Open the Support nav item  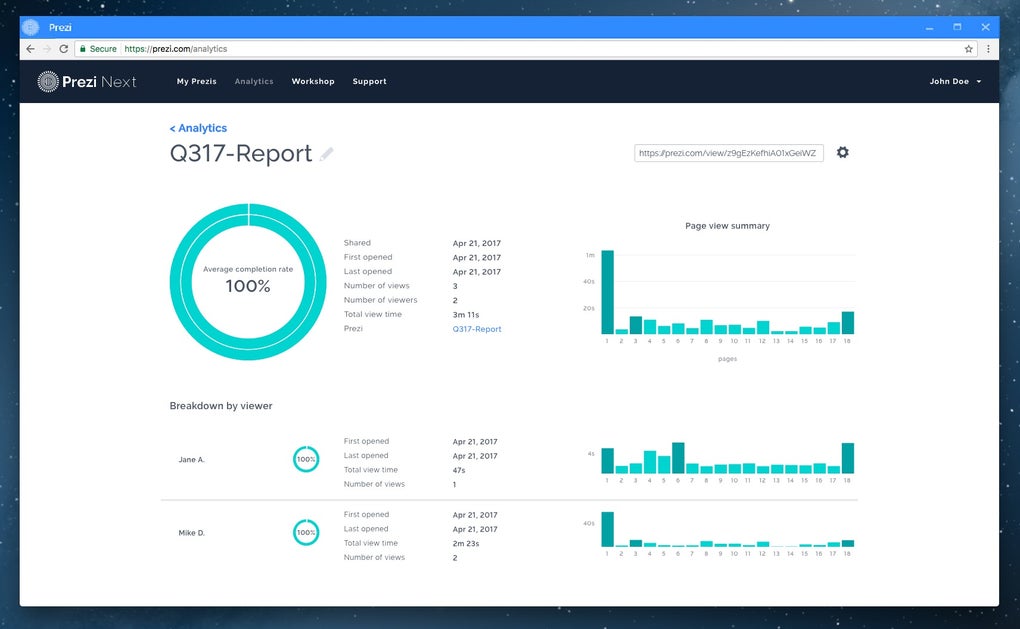point(369,81)
